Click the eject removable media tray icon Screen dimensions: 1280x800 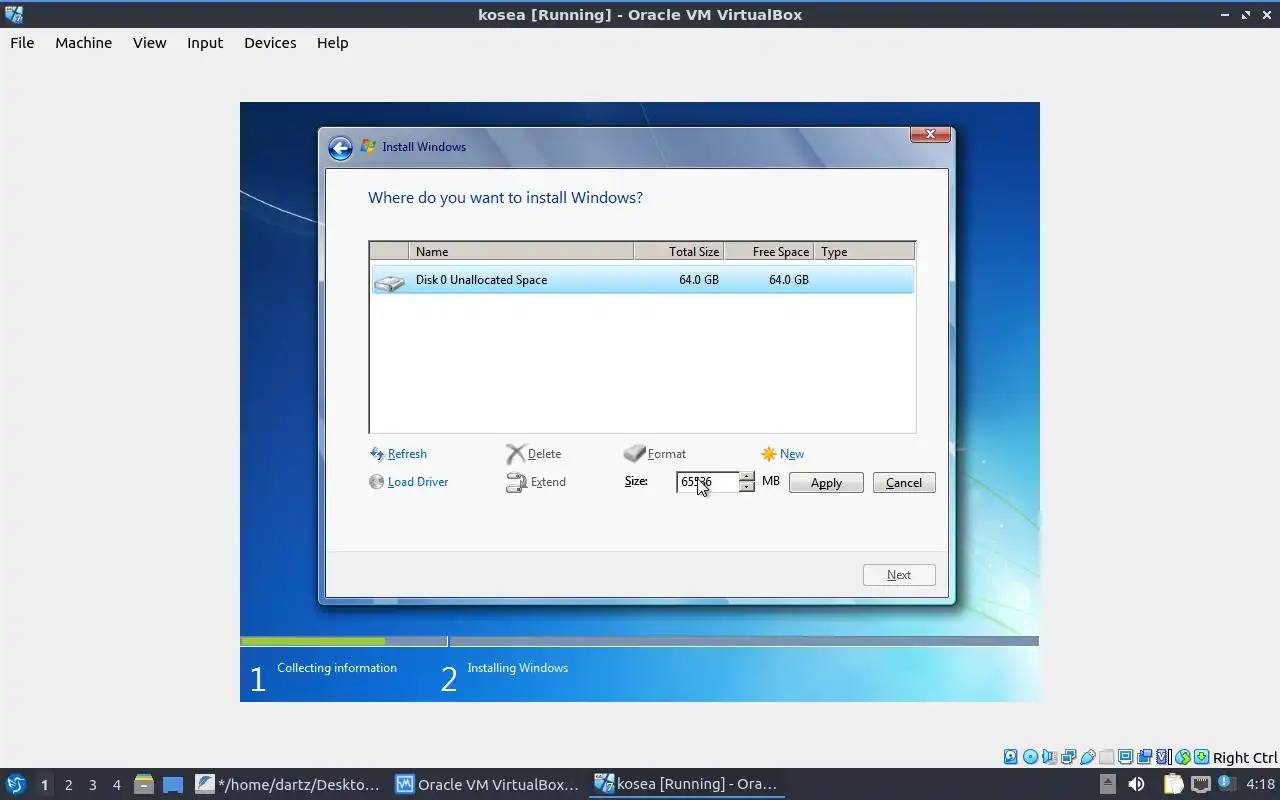coord(1107,784)
